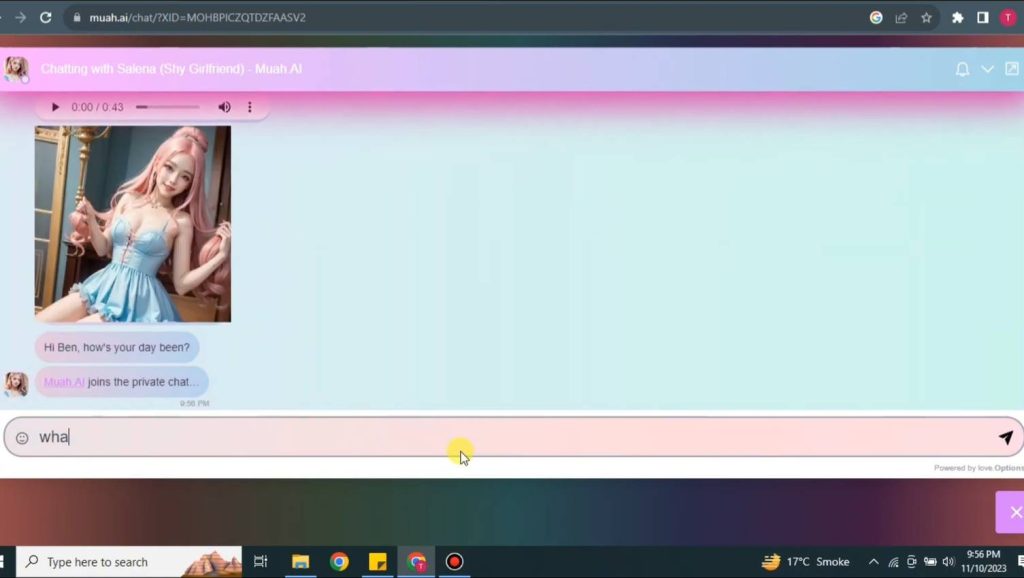Open the Extensions puzzle icon

(x=957, y=18)
